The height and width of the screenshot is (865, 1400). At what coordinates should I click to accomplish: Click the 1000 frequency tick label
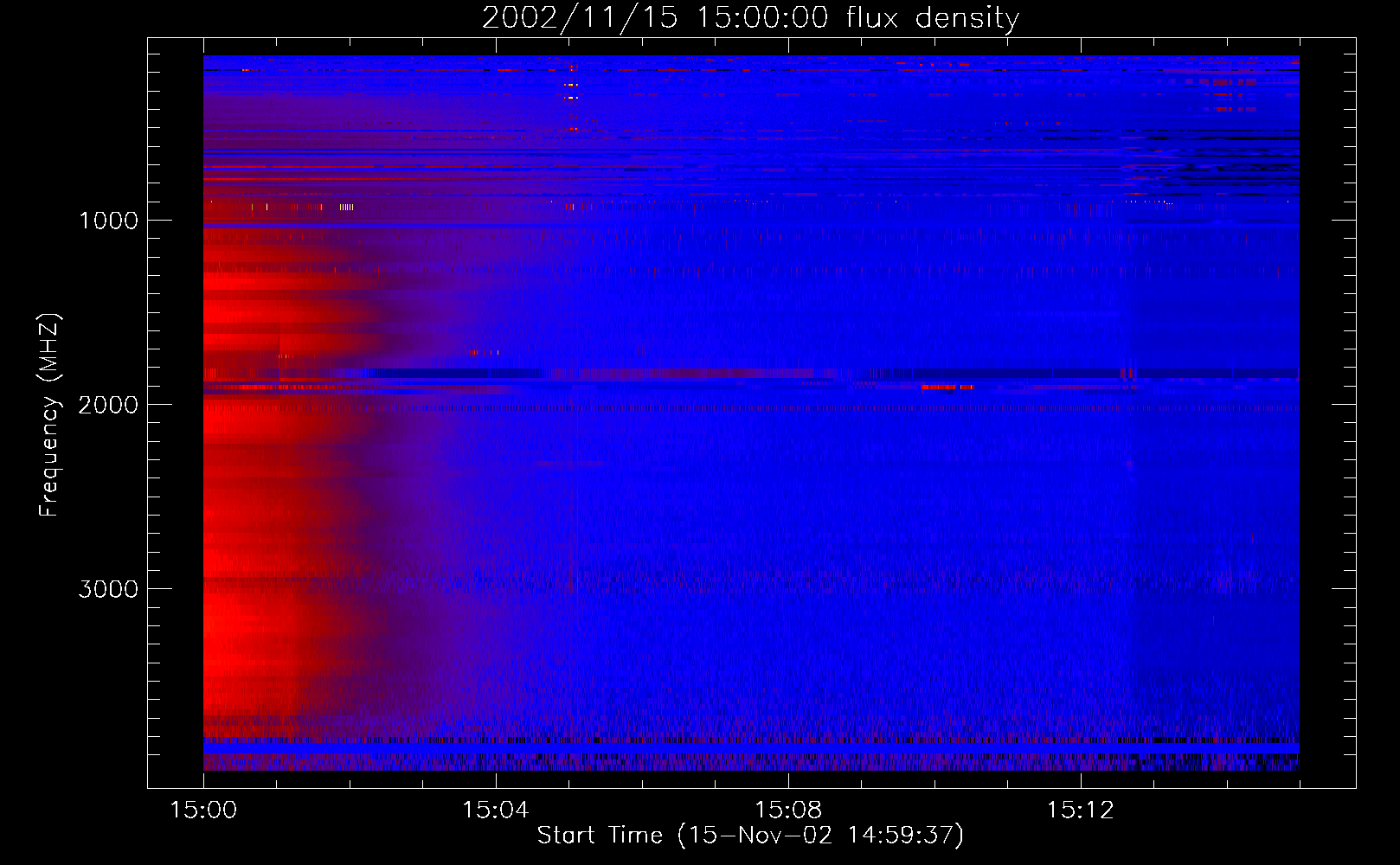point(108,221)
